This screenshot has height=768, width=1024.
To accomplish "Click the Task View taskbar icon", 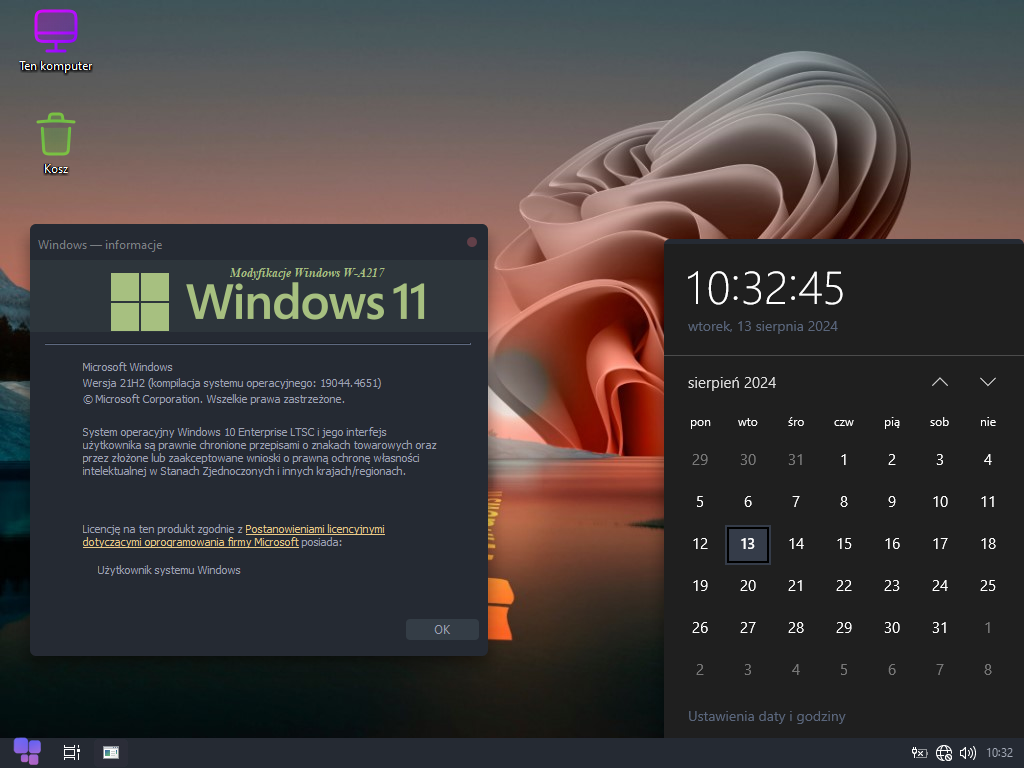I will point(71,753).
